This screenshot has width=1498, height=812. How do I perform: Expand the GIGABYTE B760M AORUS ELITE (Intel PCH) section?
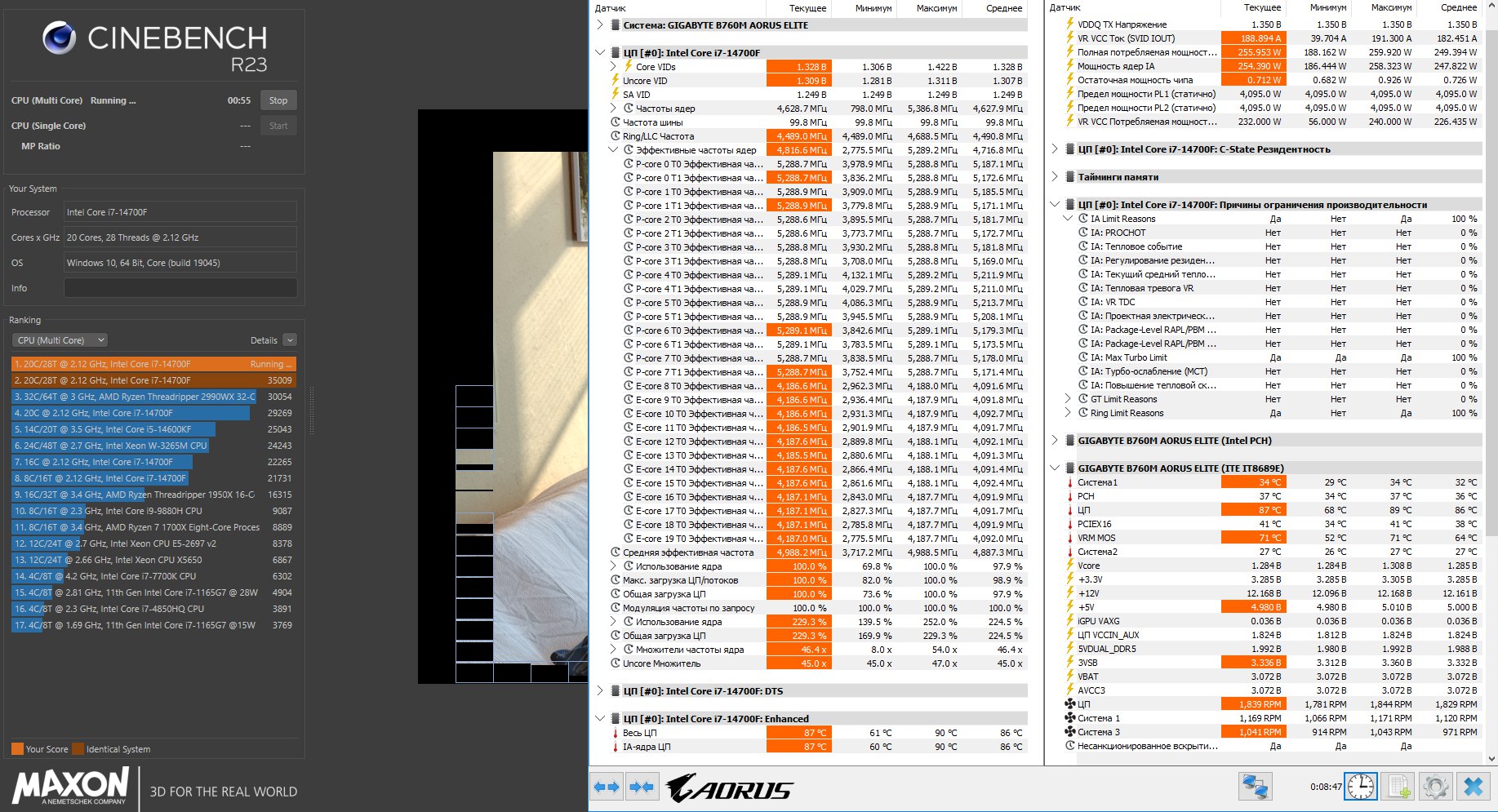(1055, 441)
